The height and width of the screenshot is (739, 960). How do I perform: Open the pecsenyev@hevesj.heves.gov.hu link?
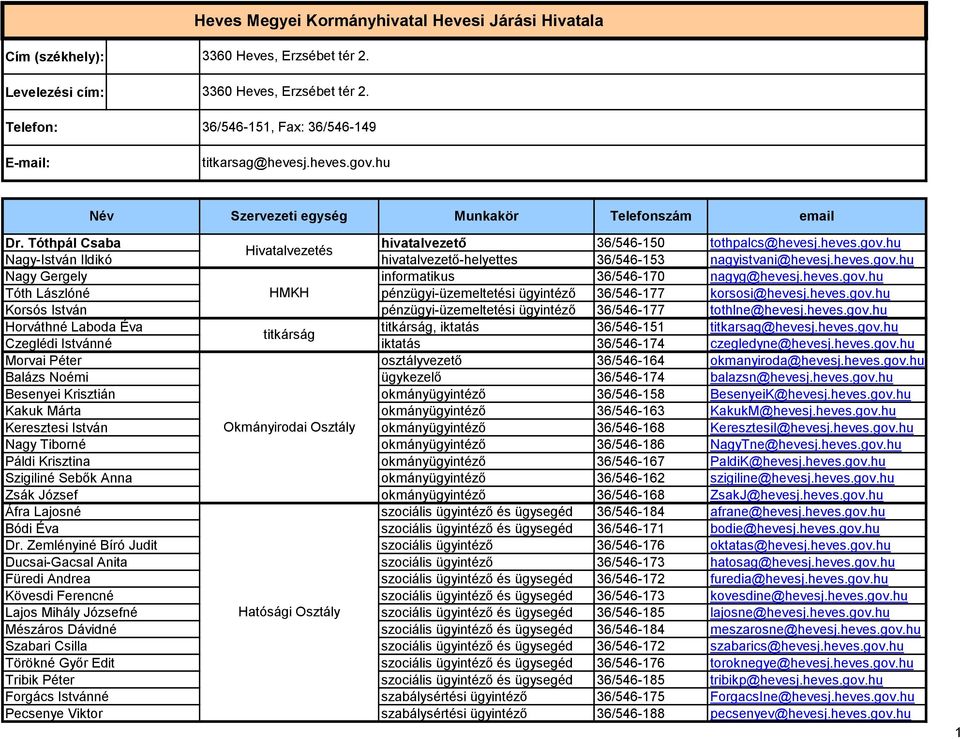[811, 714]
